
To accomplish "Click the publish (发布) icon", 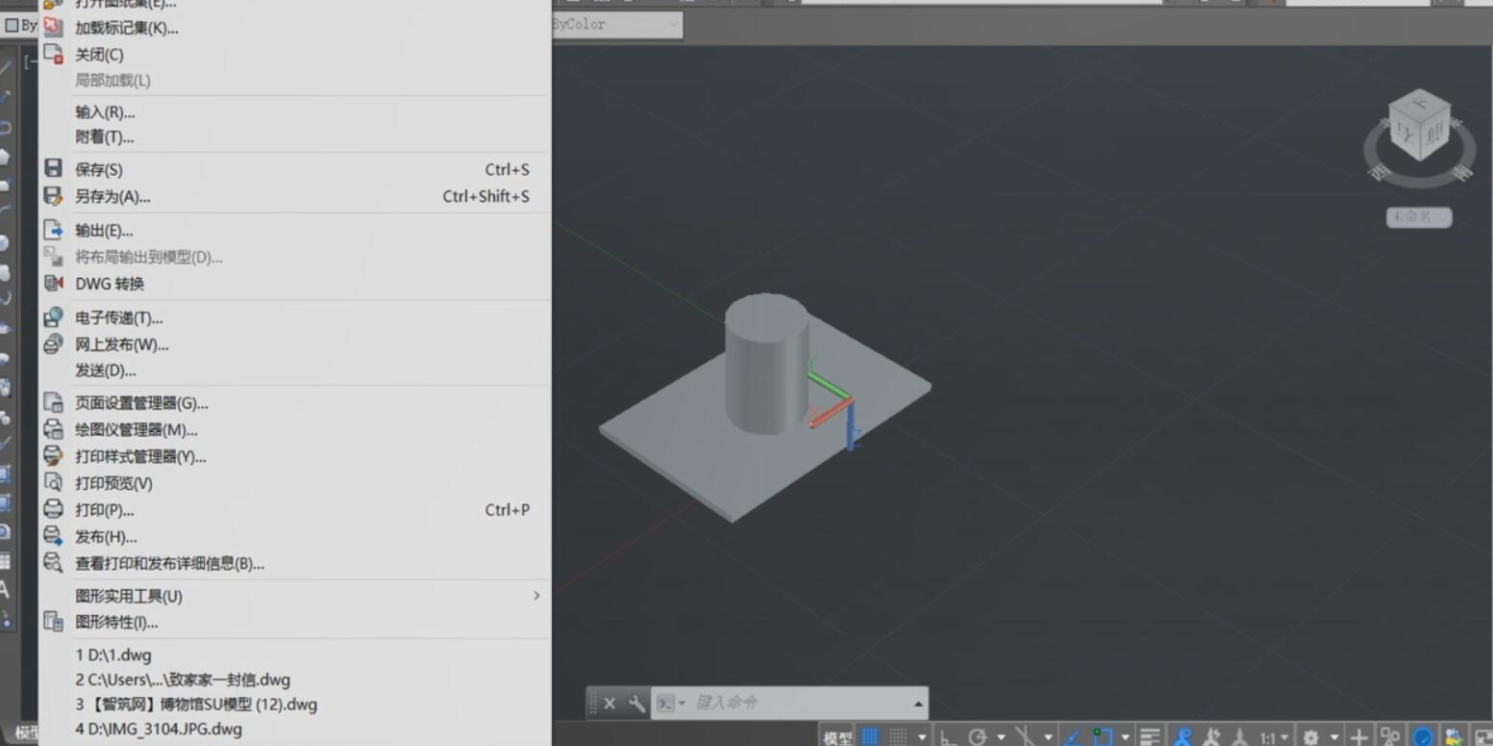I will [x=53, y=536].
